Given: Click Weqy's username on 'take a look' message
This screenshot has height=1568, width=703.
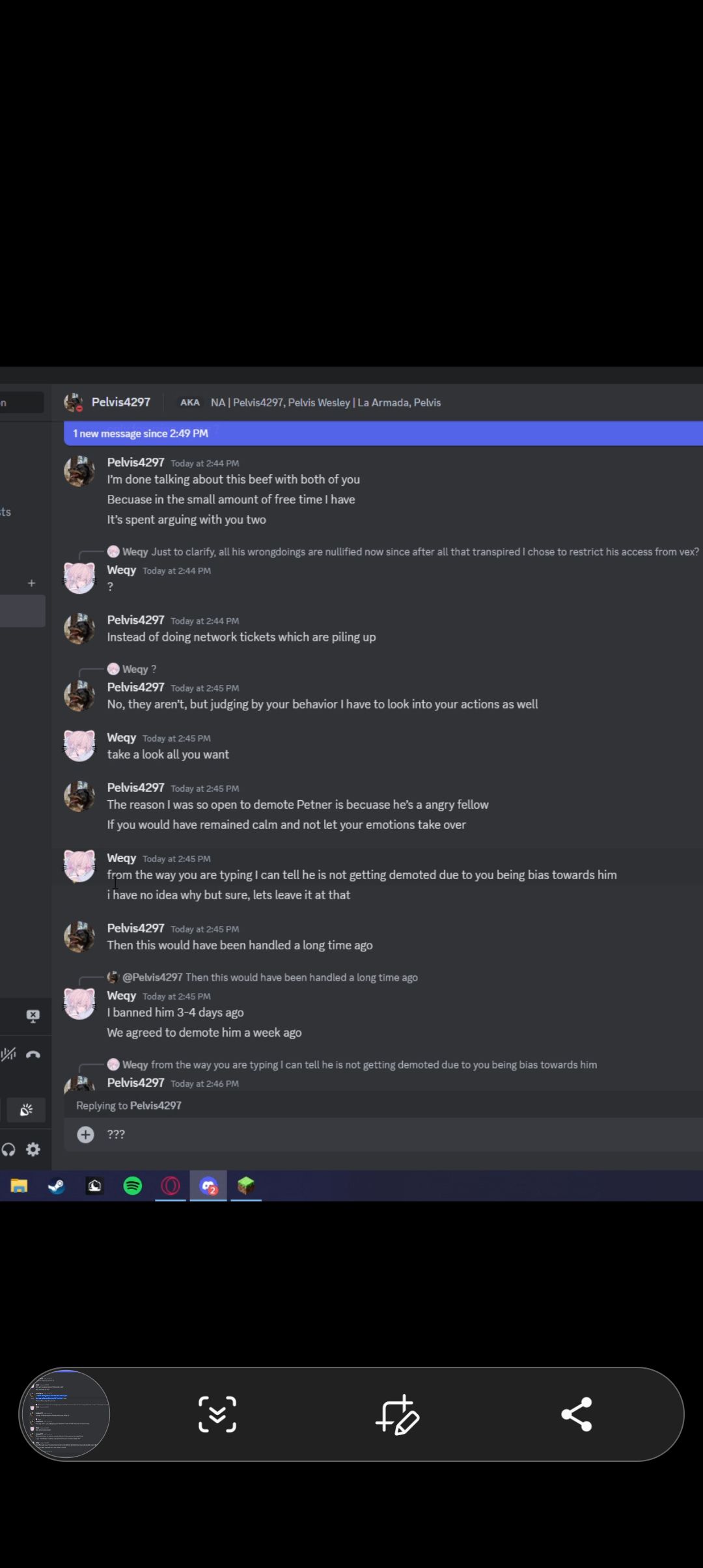Looking at the screenshot, I should (x=121, y=738).
